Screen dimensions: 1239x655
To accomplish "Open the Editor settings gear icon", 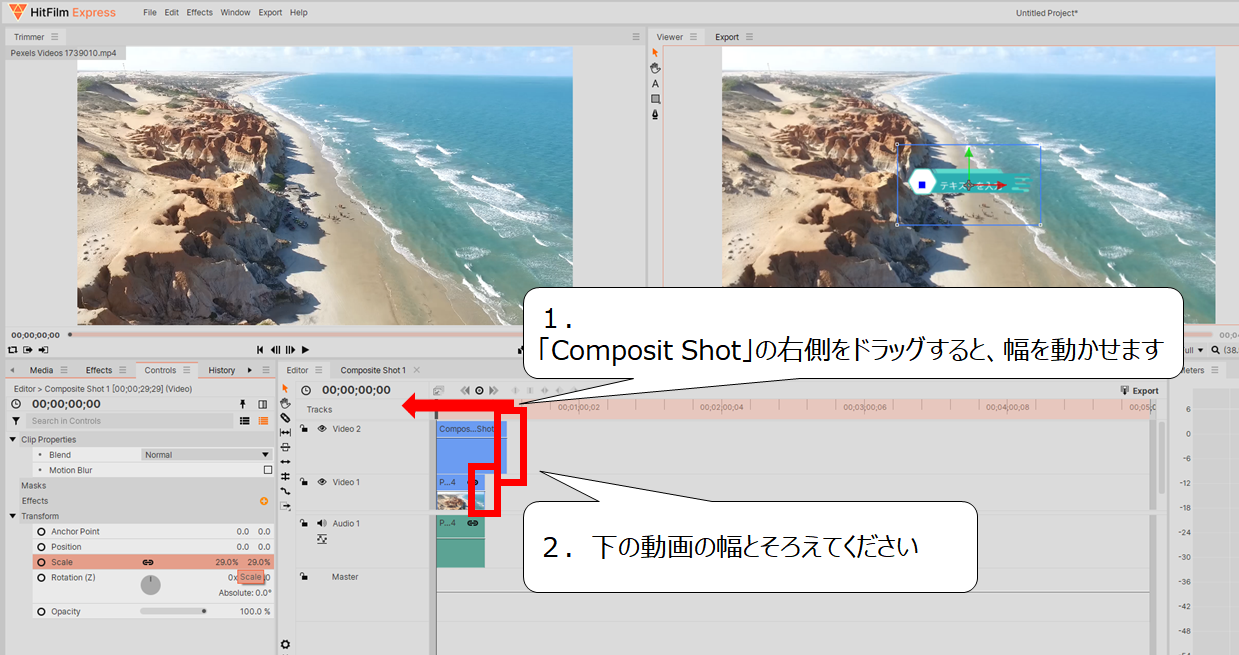I will (285, 644).
